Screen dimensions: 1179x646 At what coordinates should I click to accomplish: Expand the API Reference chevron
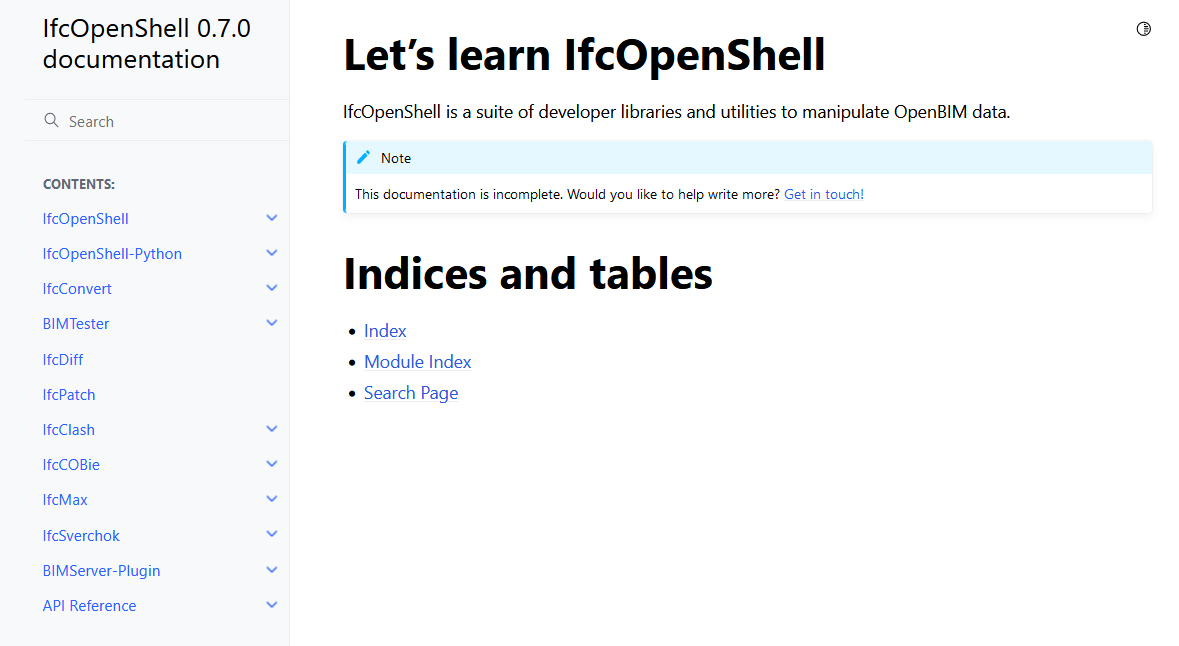271,605
